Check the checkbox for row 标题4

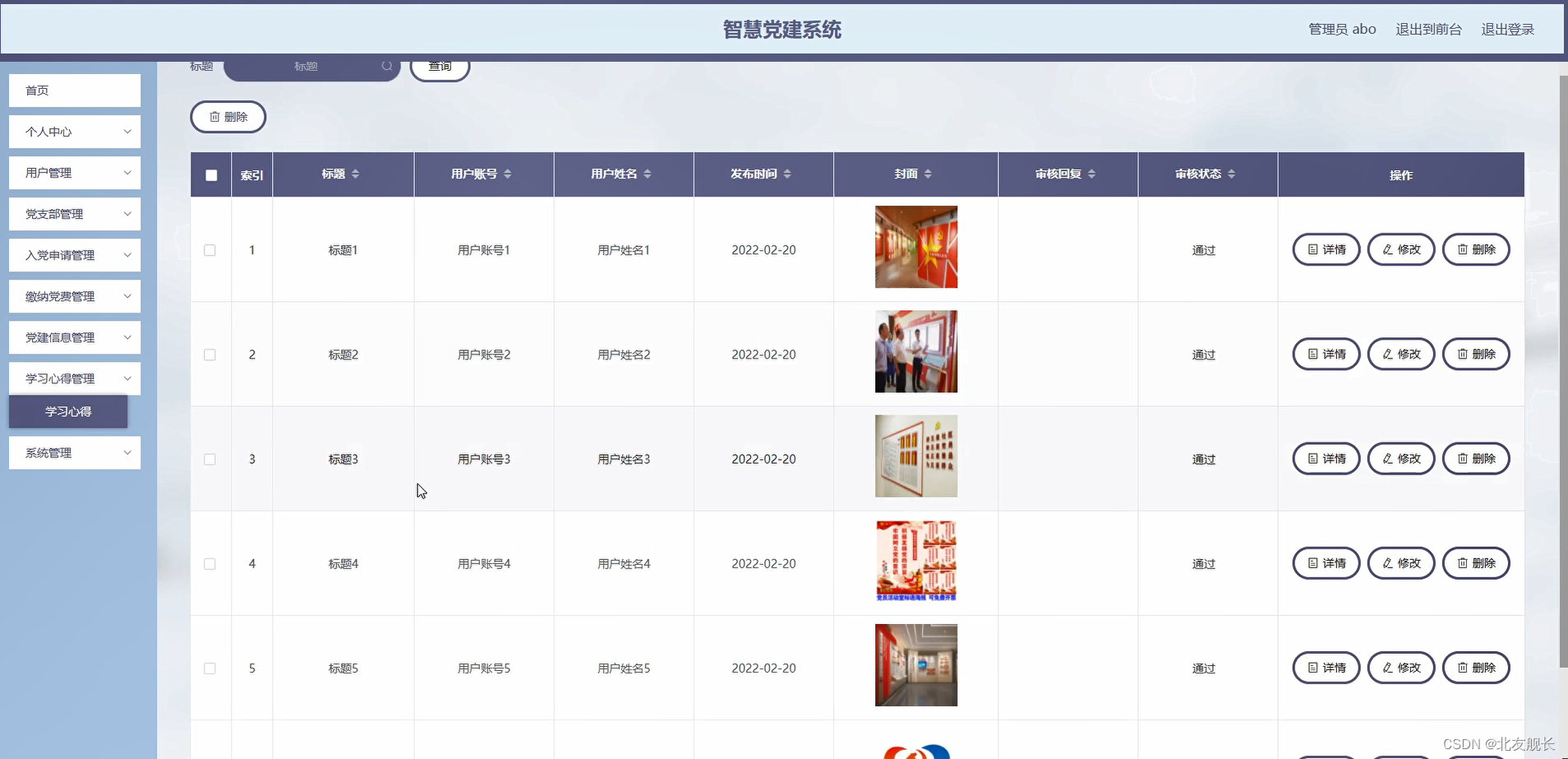pyautogui.click(x=210, y=563)
